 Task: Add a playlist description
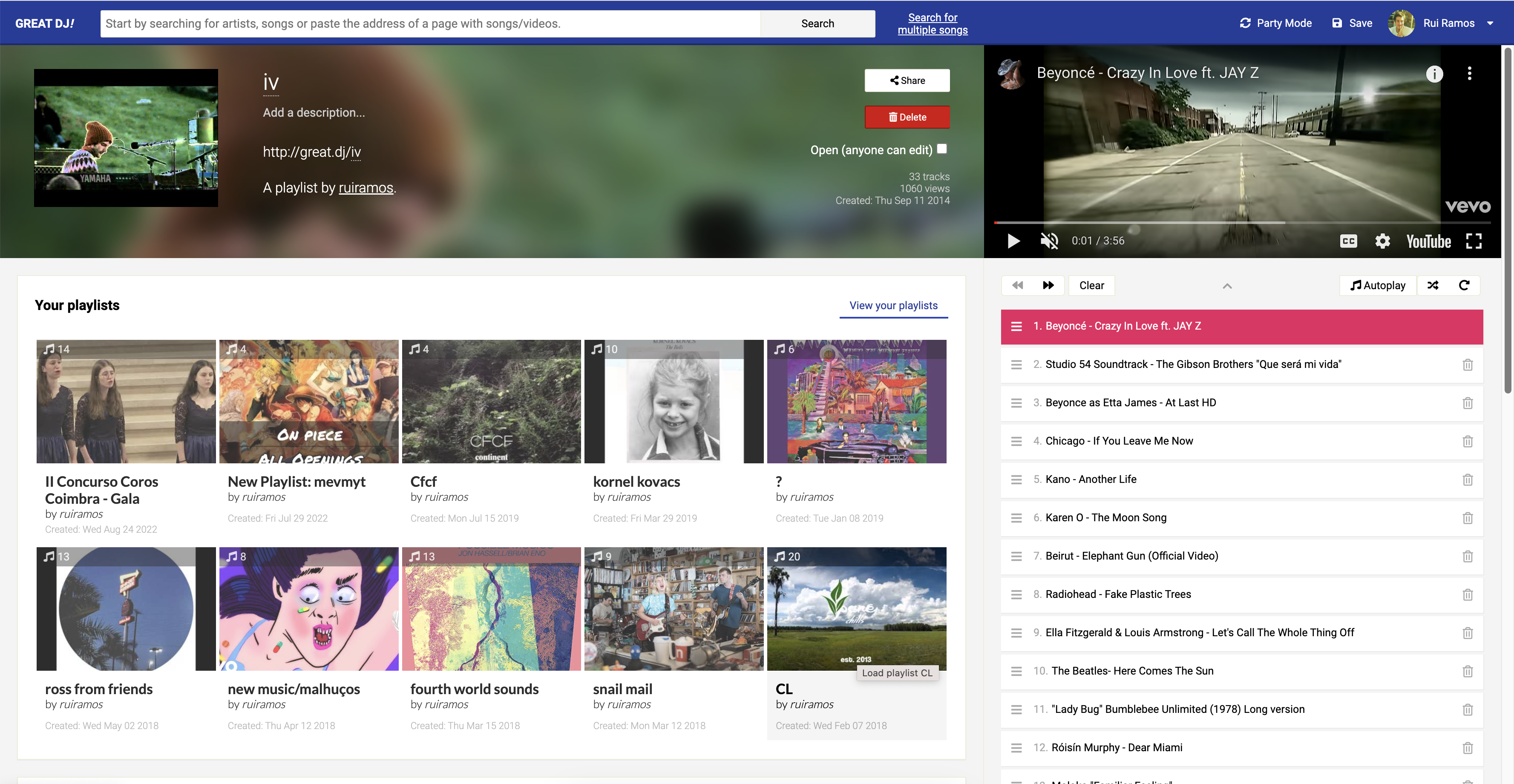(x=314, y=112)
